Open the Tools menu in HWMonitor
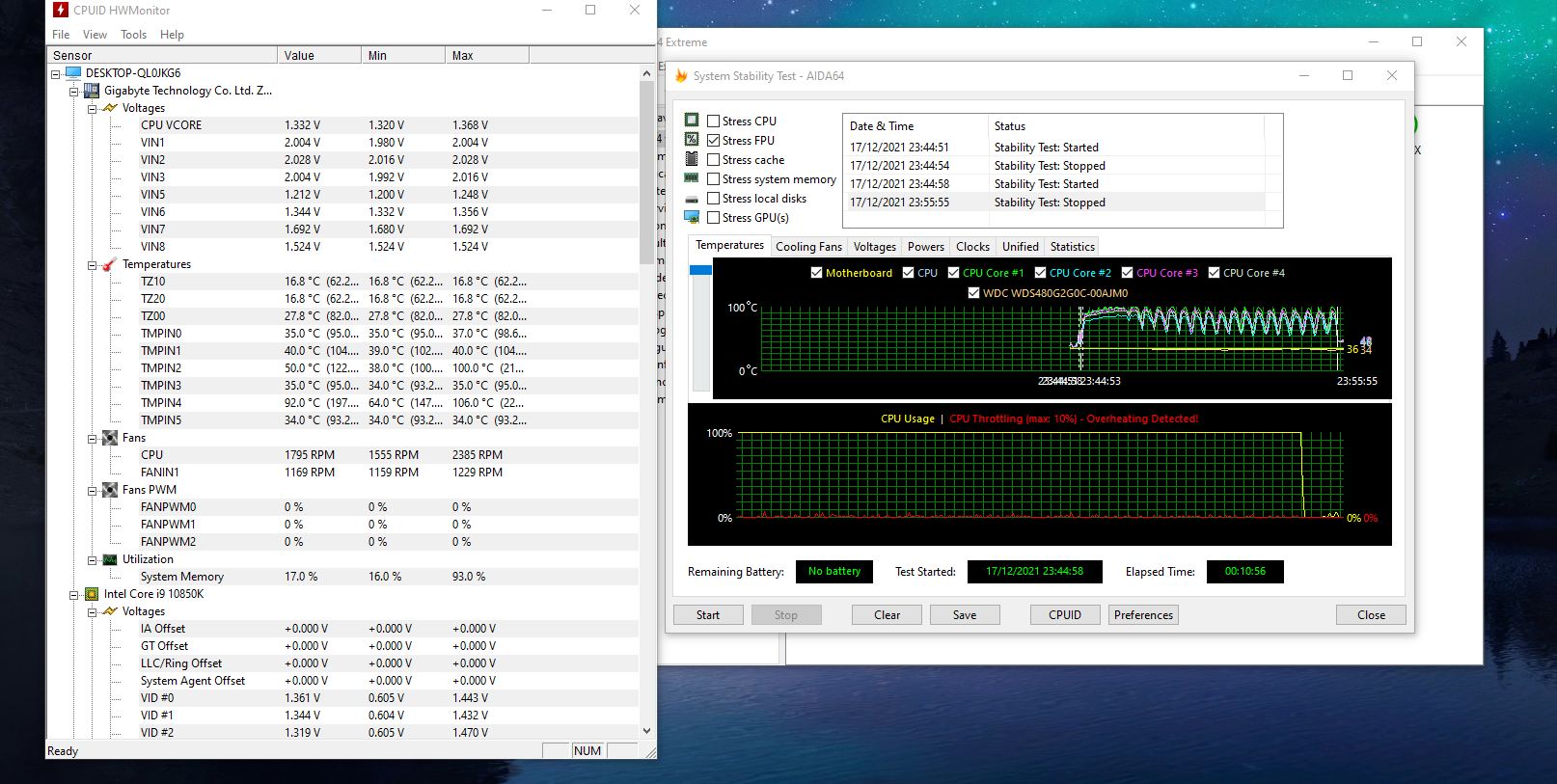This screenshot has height=784, width=1557. coord(133,35)
